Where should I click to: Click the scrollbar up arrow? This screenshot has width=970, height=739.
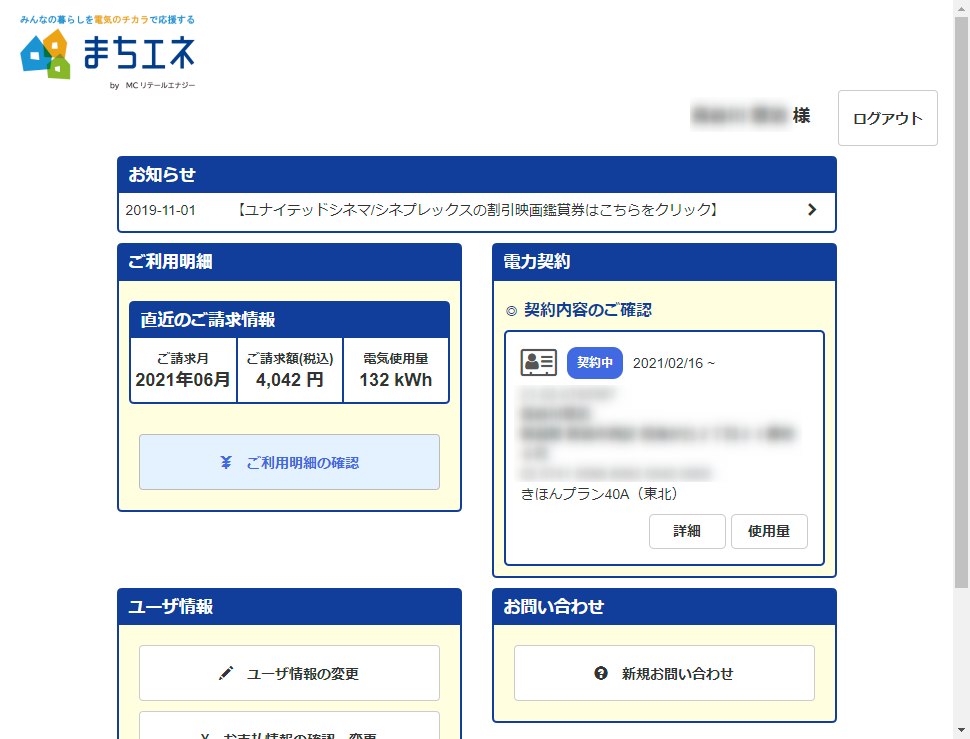961,8
